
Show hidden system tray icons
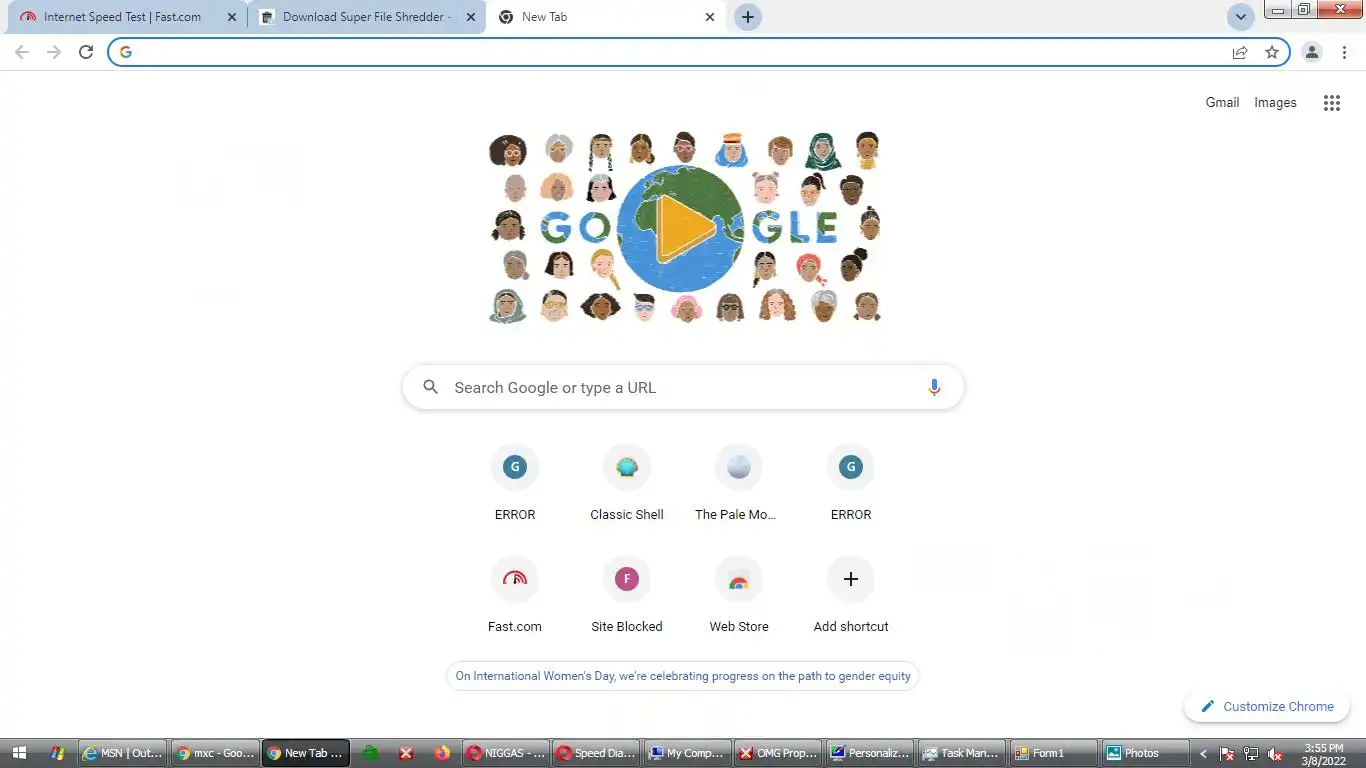tap(1203, 754)
